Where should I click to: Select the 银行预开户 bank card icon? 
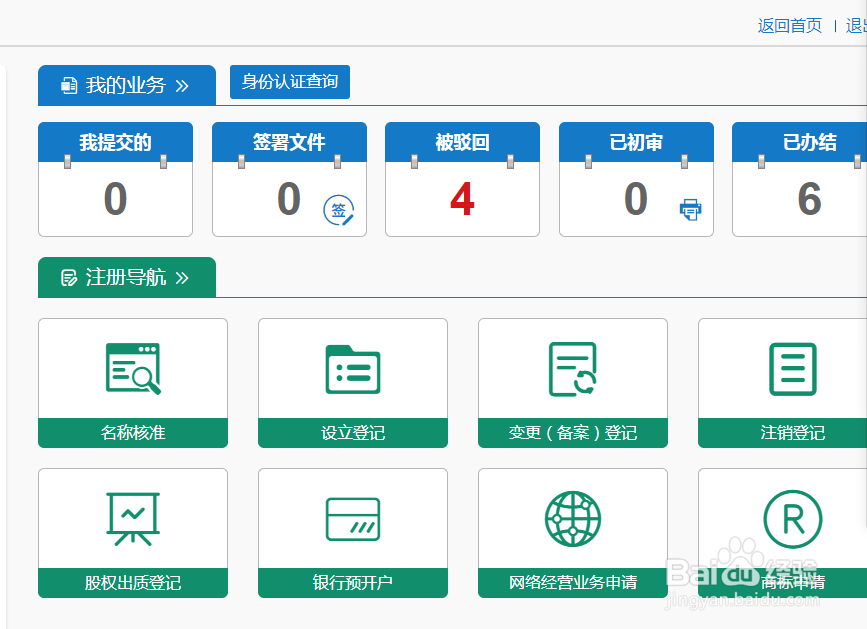coord(352,517)
